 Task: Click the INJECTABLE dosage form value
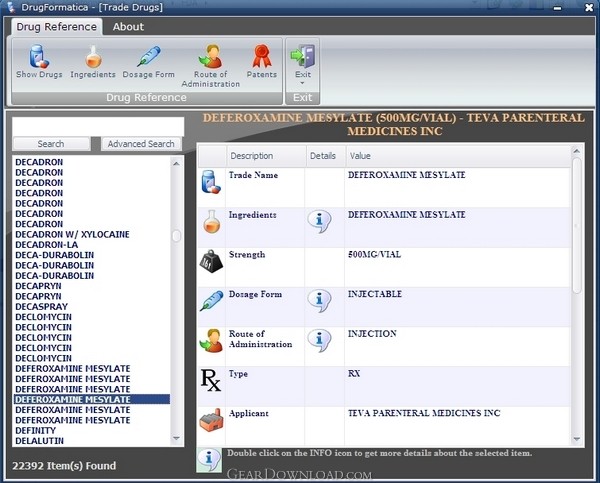(x=375, y=294)
